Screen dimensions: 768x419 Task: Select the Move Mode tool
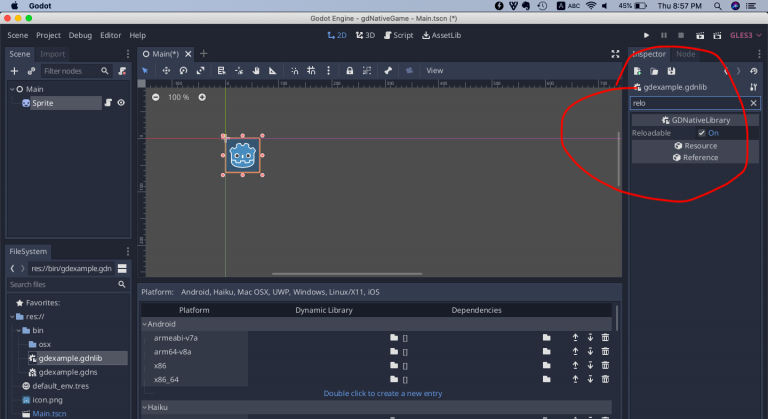166,71
